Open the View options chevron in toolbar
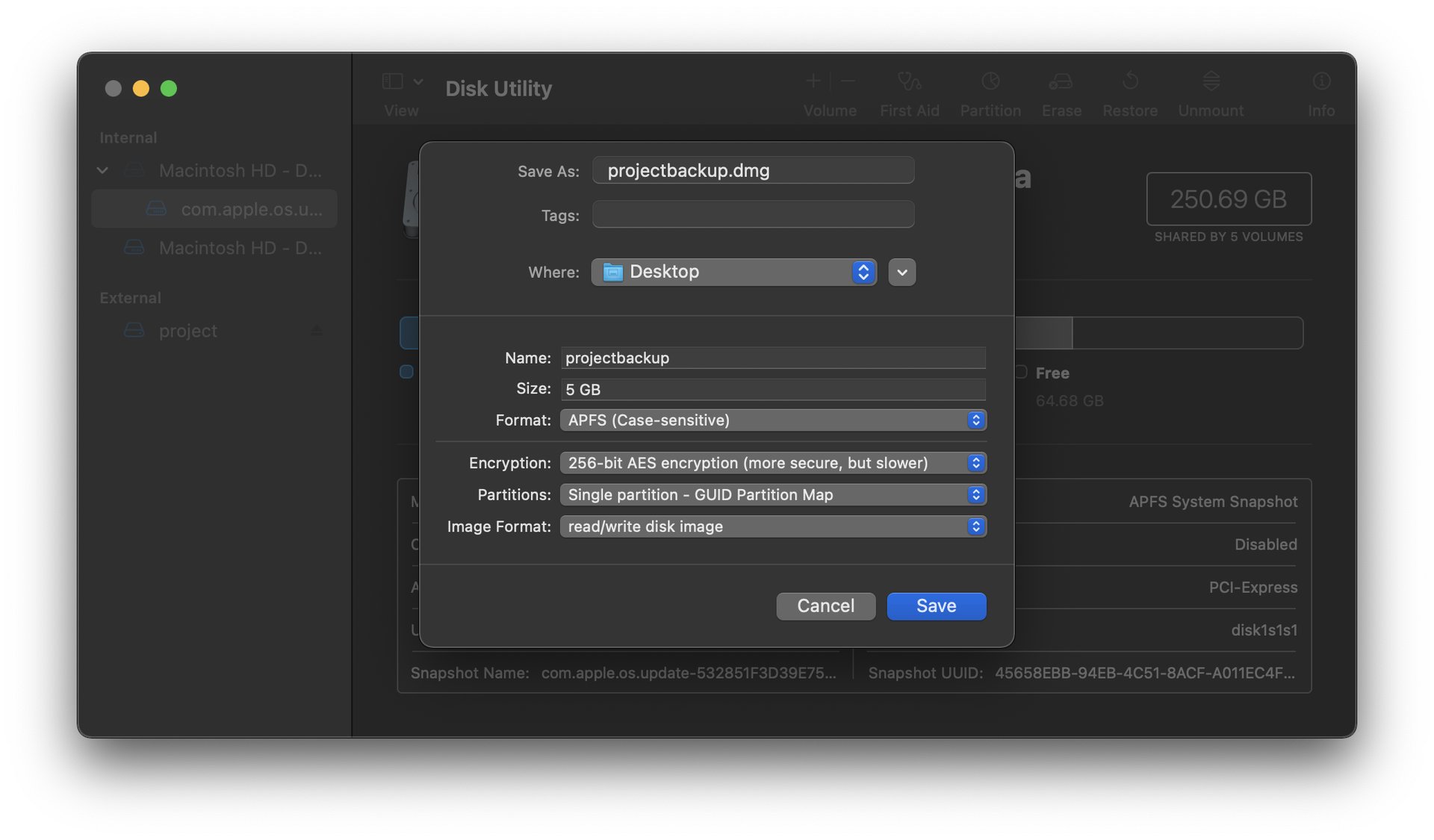 click(418, 81)
